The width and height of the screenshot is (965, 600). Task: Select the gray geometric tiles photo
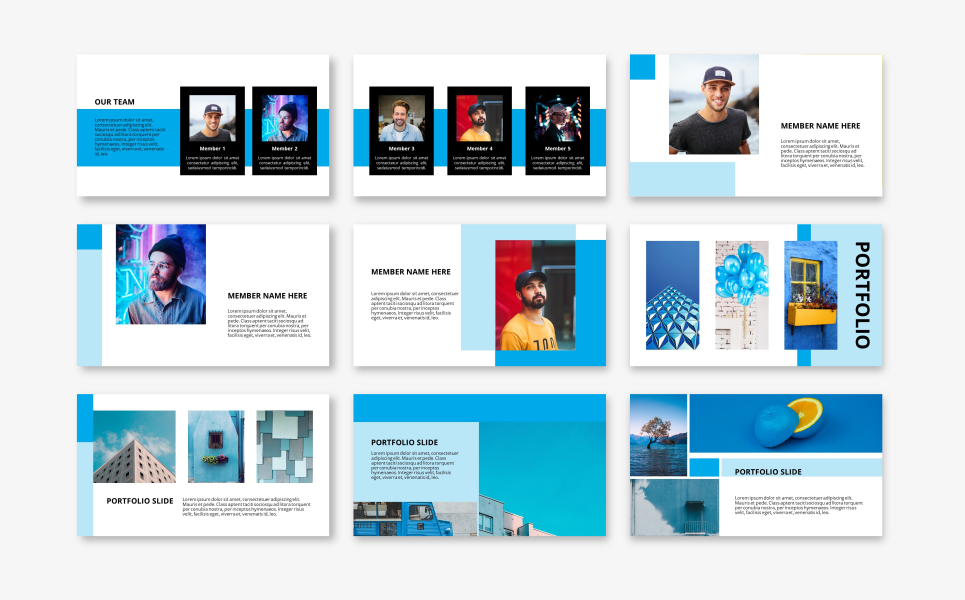coord(284,447)
